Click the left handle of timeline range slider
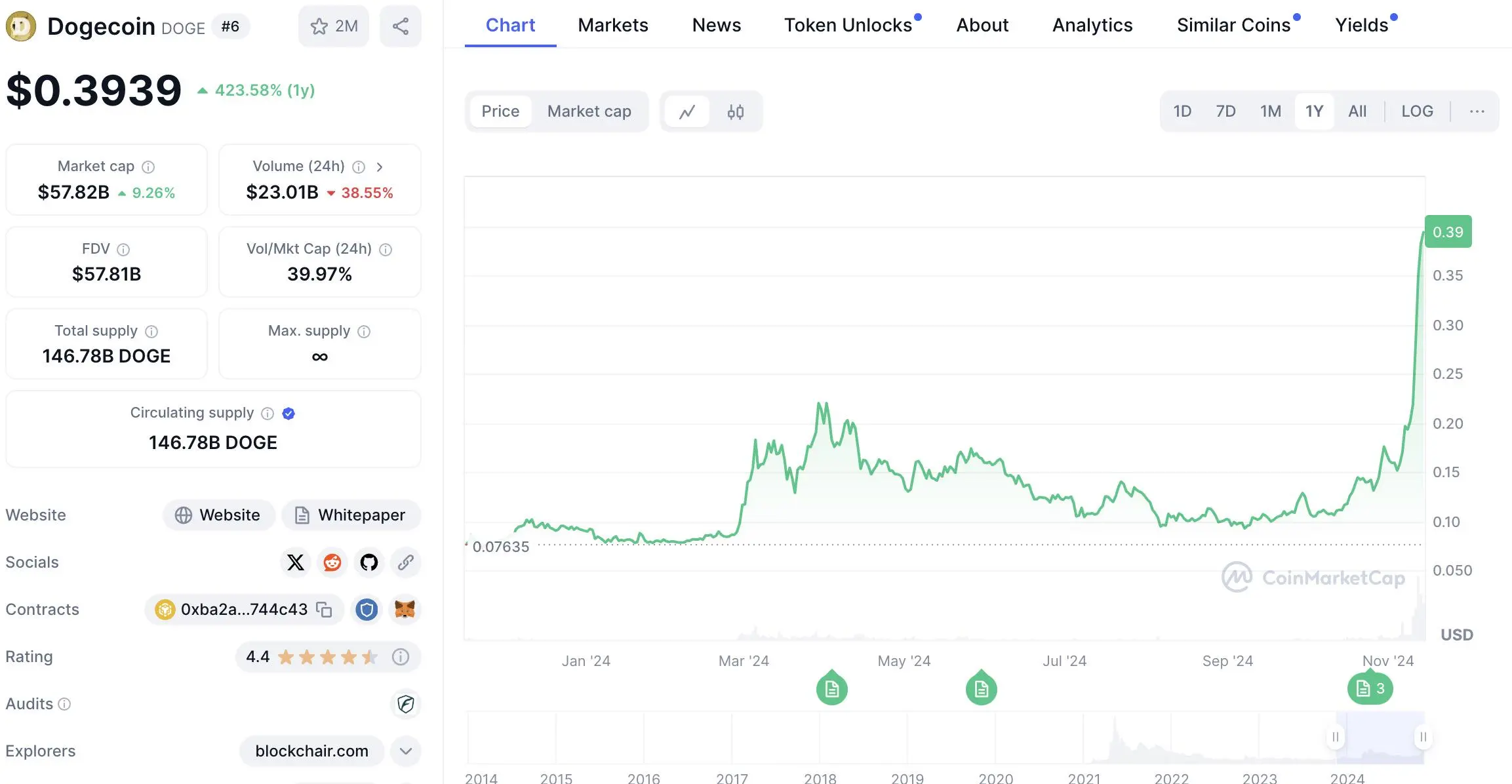This screenshot has width=1512, height=784. (1335, 737)
